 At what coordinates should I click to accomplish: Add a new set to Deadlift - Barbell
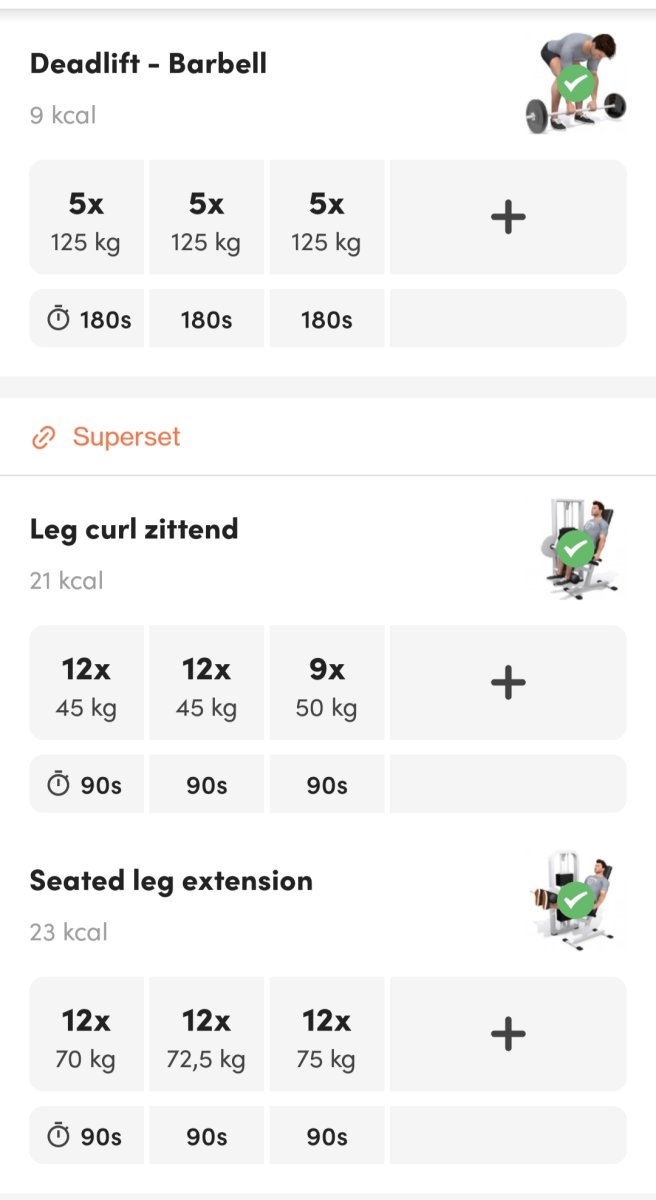pyautogui.click(x=508, y=217)
